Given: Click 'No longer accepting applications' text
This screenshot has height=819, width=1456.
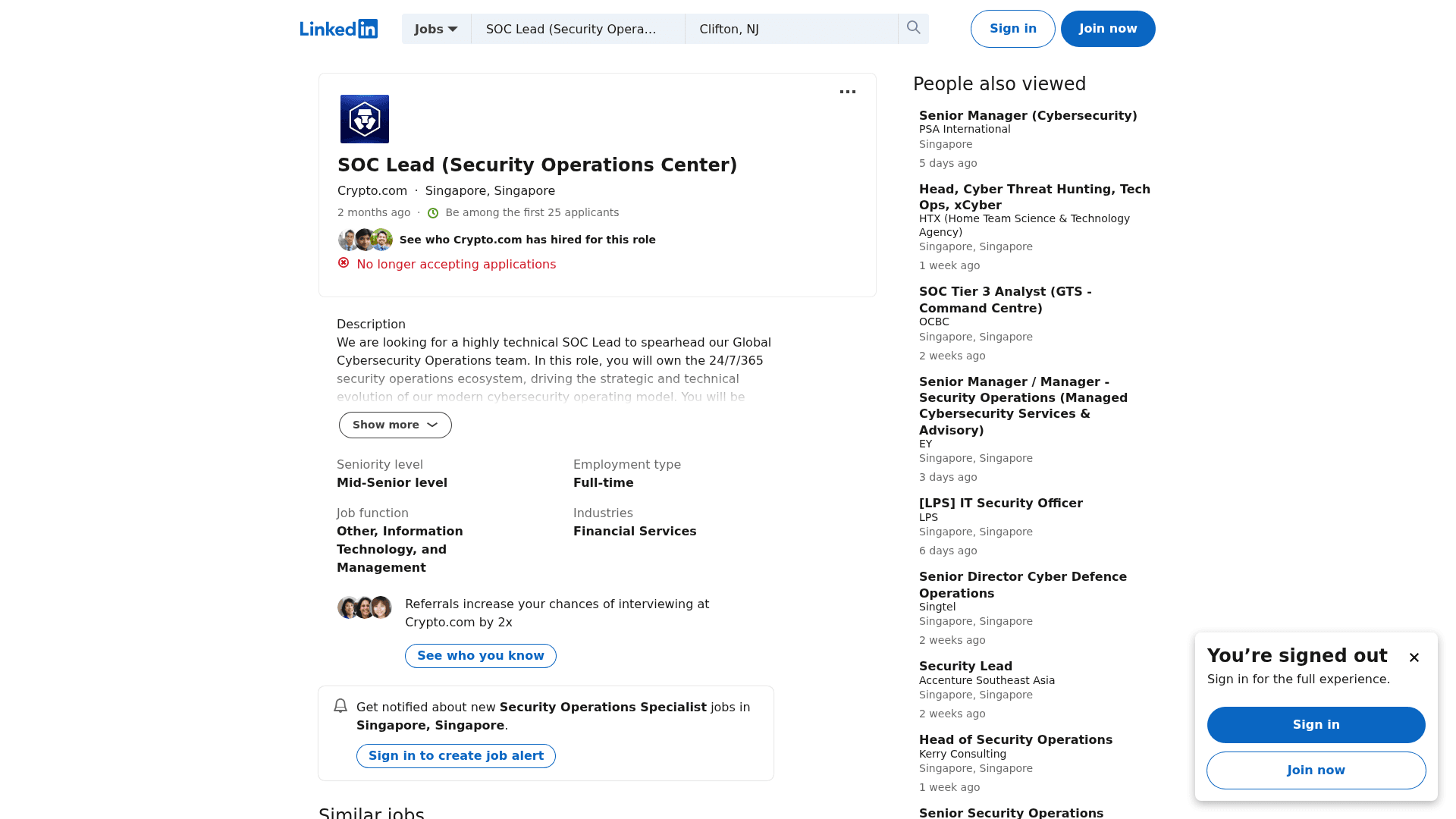Looking at the screenshot, I should coord(457,265).
